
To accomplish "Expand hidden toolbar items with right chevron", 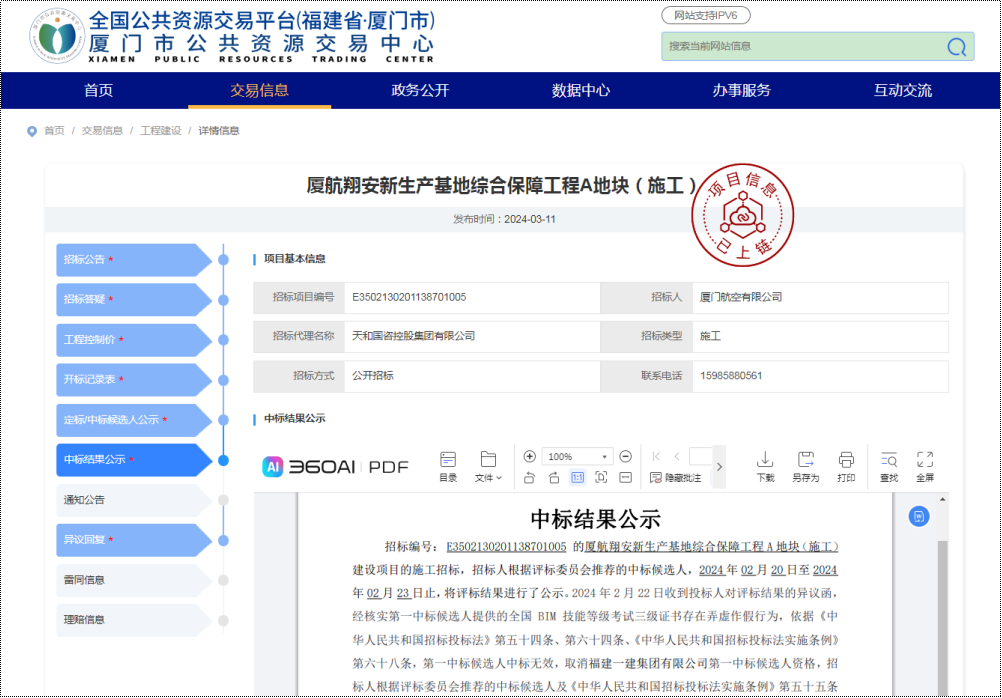I will 719,465.
